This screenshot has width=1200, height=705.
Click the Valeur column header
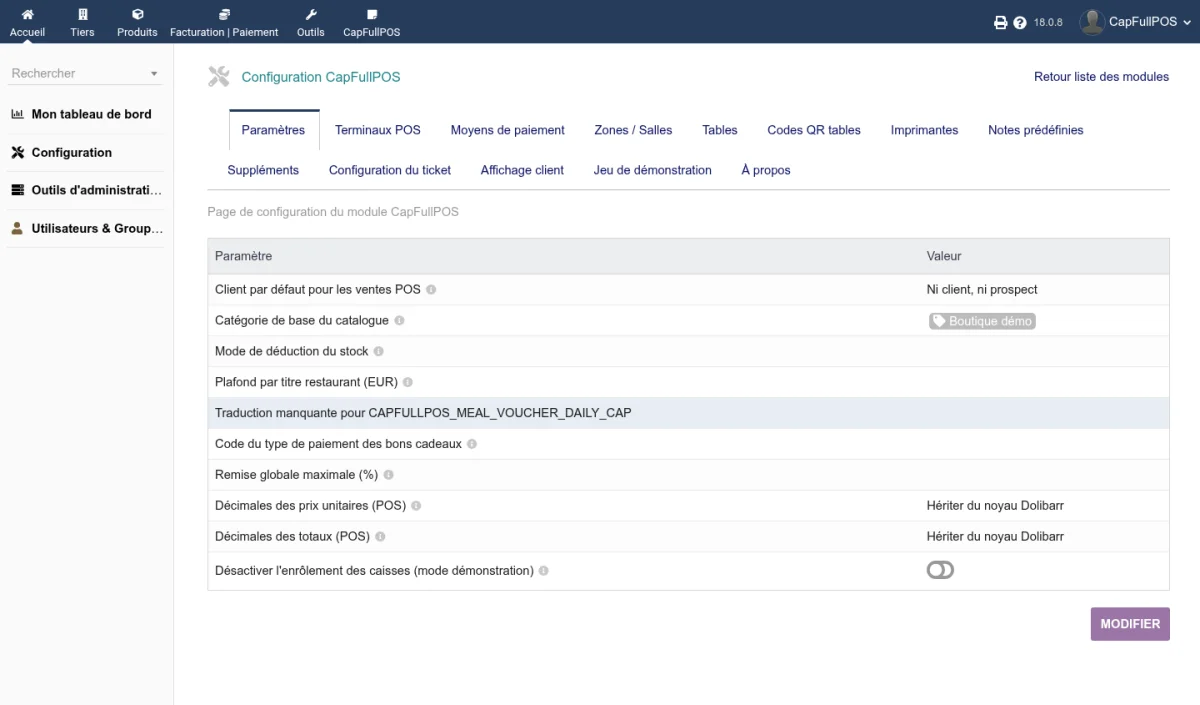(x=944, y=256)
